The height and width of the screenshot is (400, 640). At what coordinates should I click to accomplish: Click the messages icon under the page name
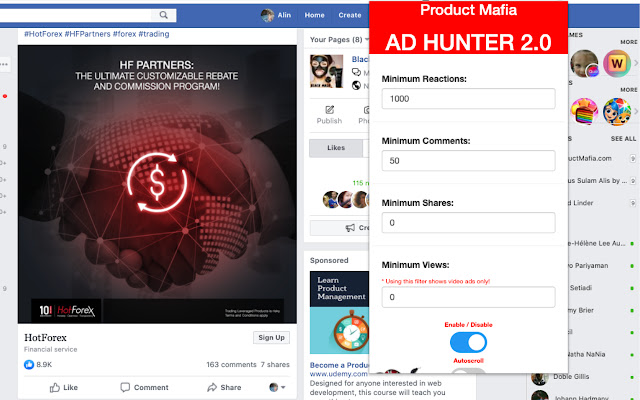point(356,72)
